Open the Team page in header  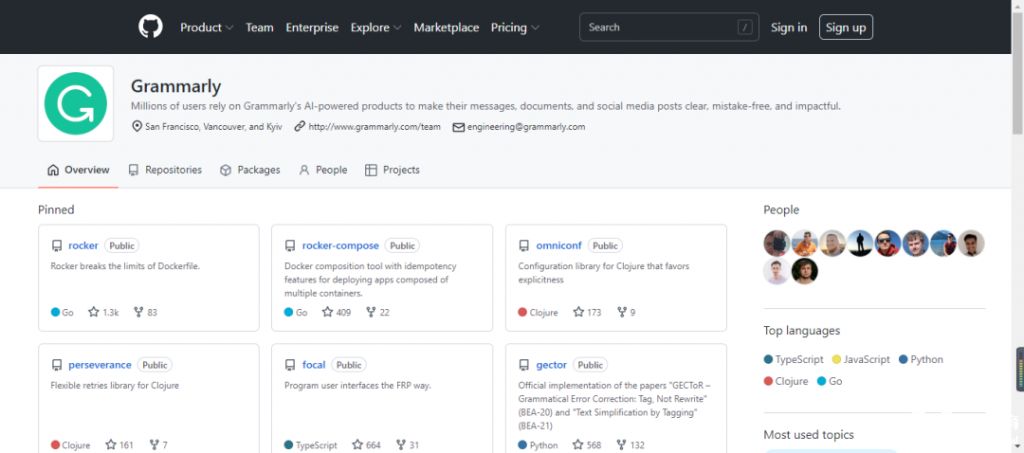259,27
